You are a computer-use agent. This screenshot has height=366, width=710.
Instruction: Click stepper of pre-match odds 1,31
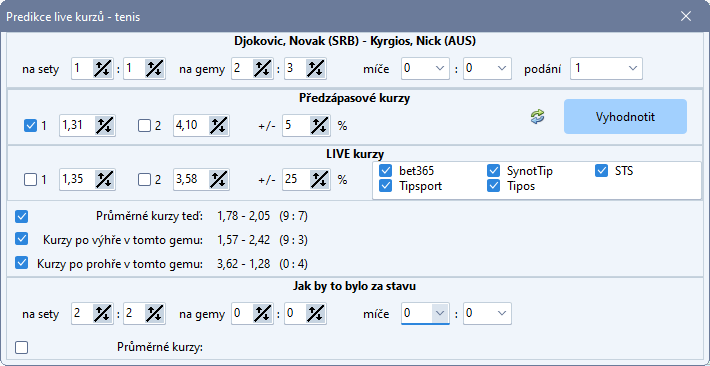pyautogui.click(x=105, y=125)
